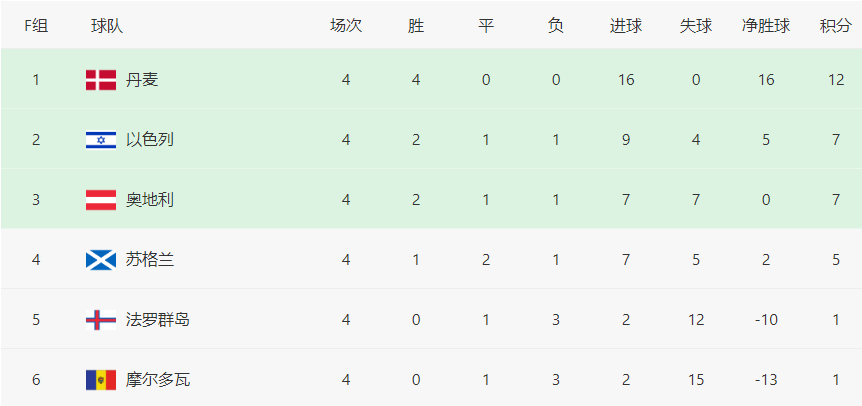This screenshot has height=406, width=862.
Task: Open the 摩尔多瓦 team page
Action: (x=158, y=380)
